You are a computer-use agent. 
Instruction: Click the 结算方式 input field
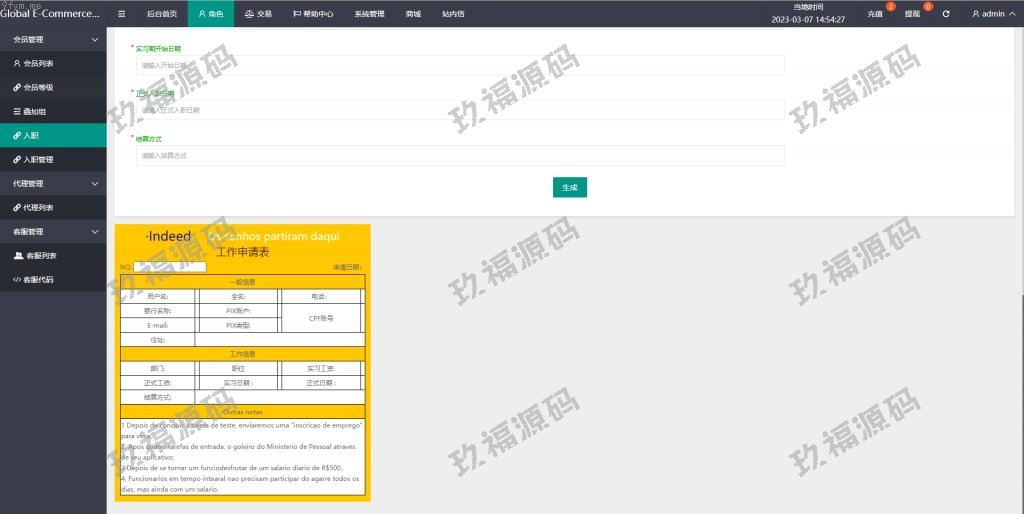pos(460,156)
